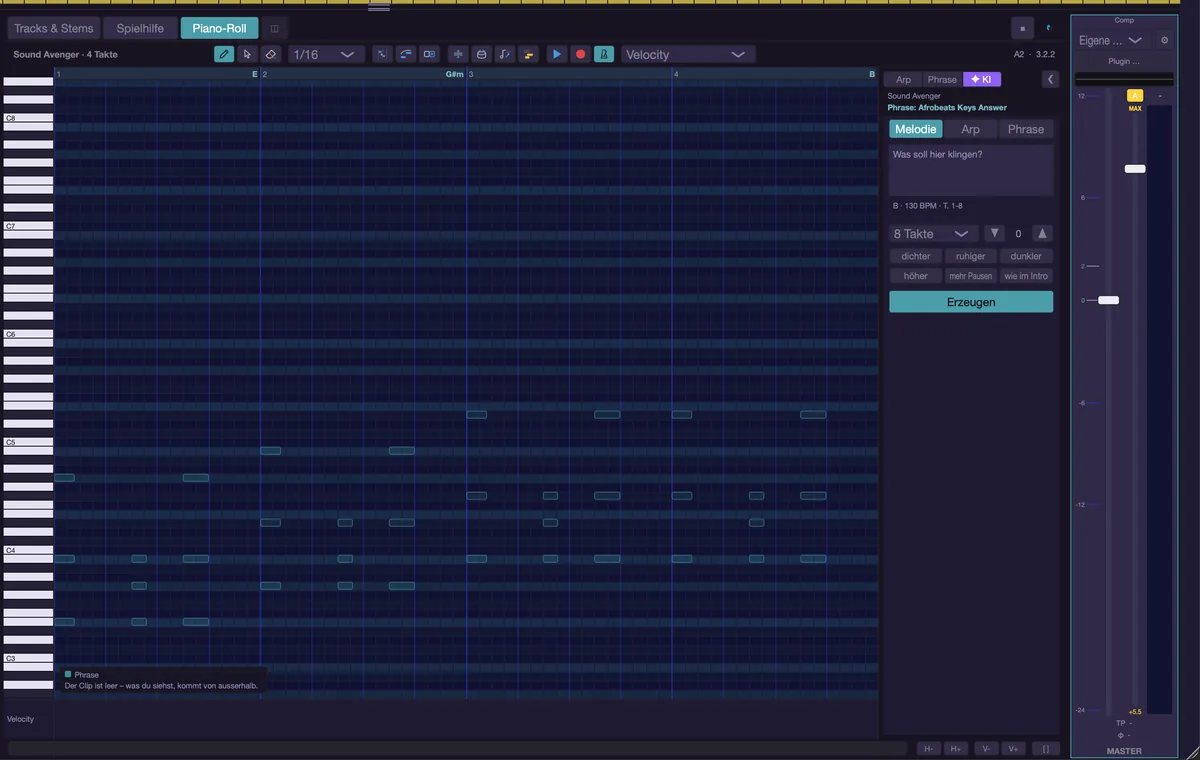Select the Phrase mode next to Melodie's Arp

pos(1026,129)
